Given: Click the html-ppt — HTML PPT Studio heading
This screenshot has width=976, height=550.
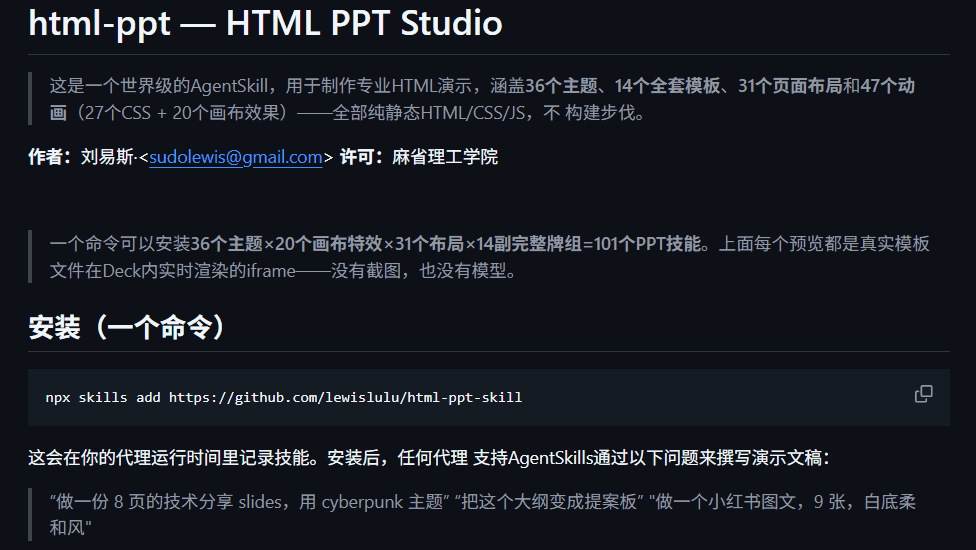Looking at the screenshot, I should click(x=265, y=23).
